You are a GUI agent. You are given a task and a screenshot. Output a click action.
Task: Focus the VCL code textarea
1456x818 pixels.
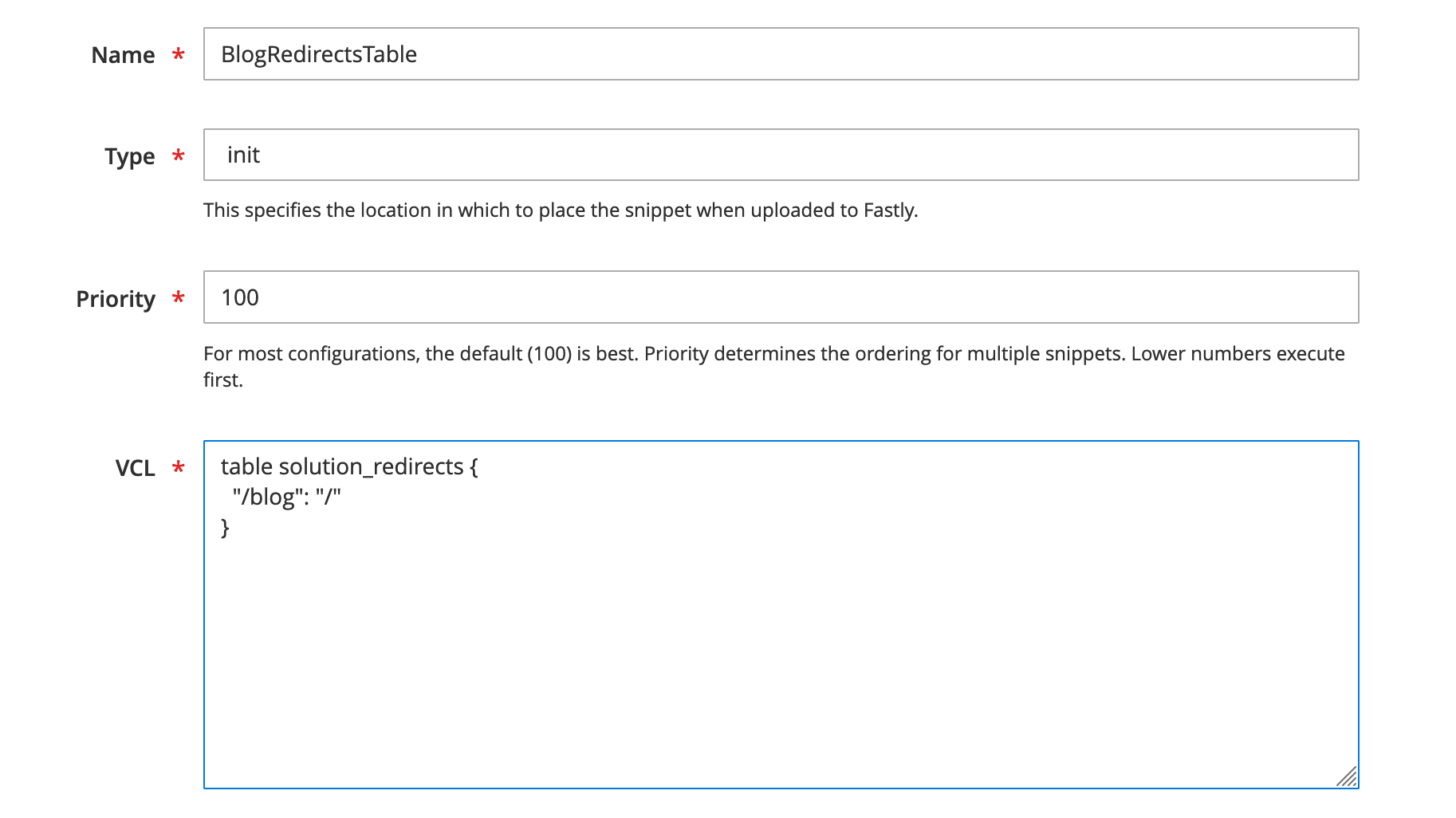[781, 615]
